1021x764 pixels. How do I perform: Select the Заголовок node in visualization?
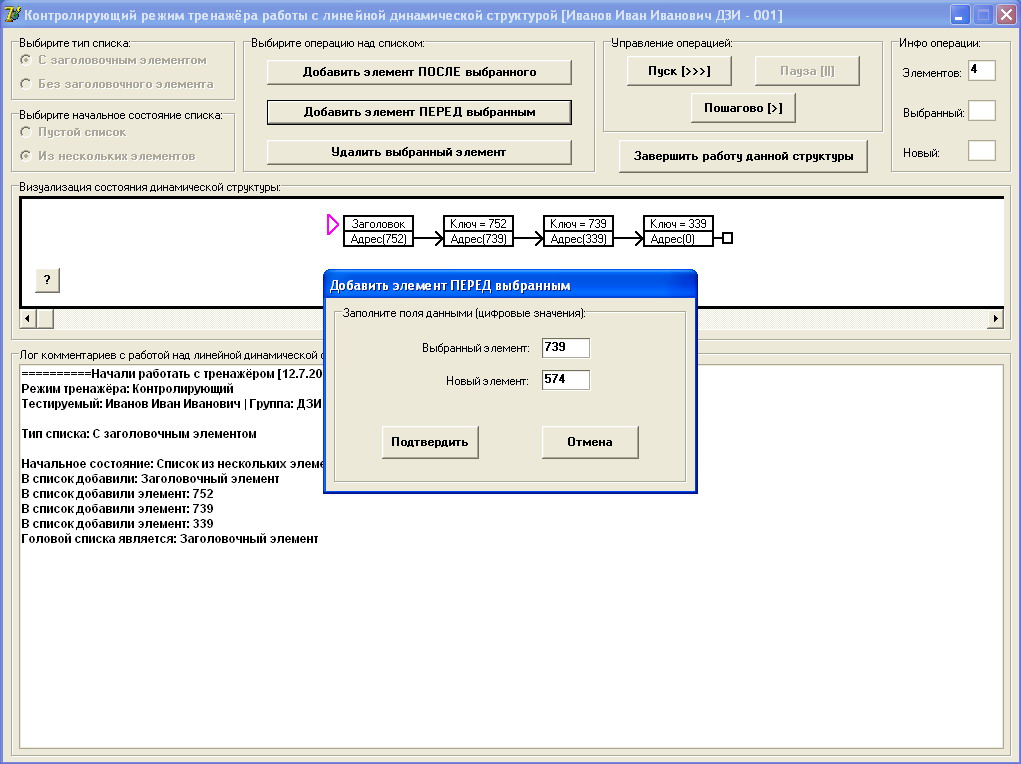(x=378, y=231)
